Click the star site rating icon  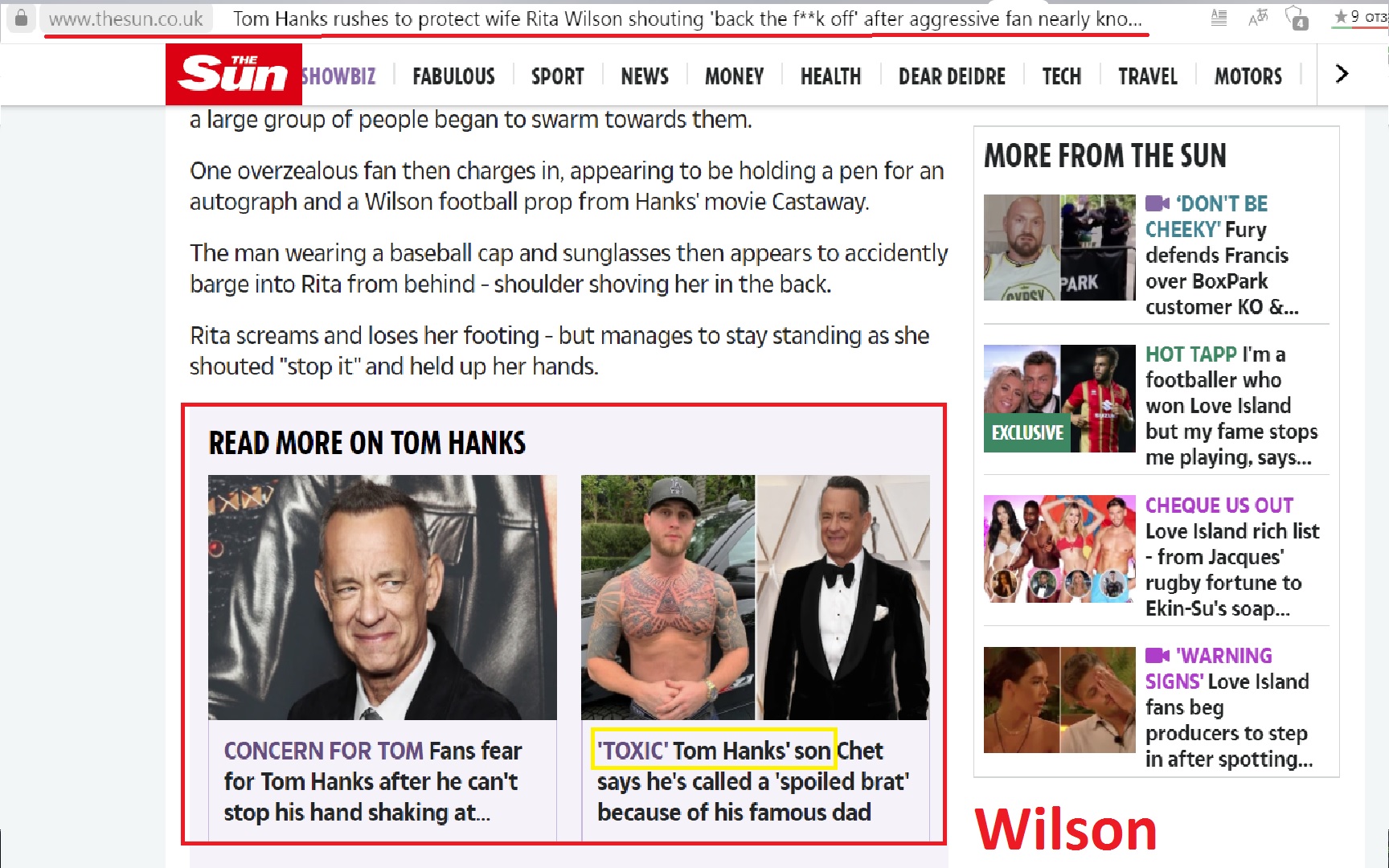click(1341, 16)
